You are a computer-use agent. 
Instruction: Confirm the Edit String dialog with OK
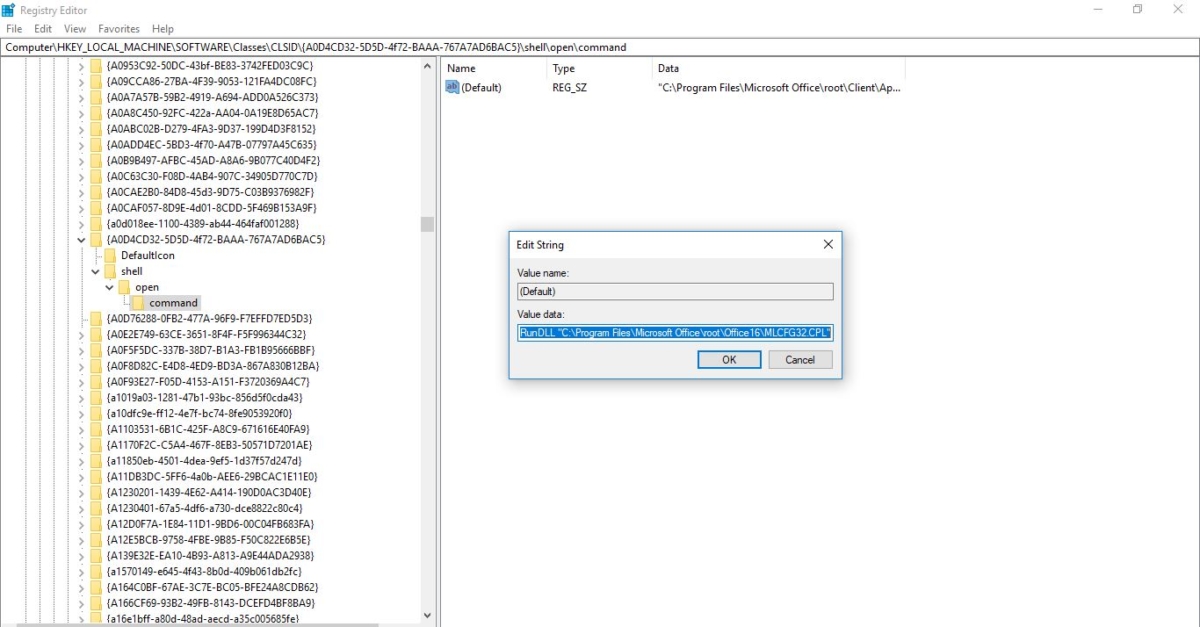729,359
